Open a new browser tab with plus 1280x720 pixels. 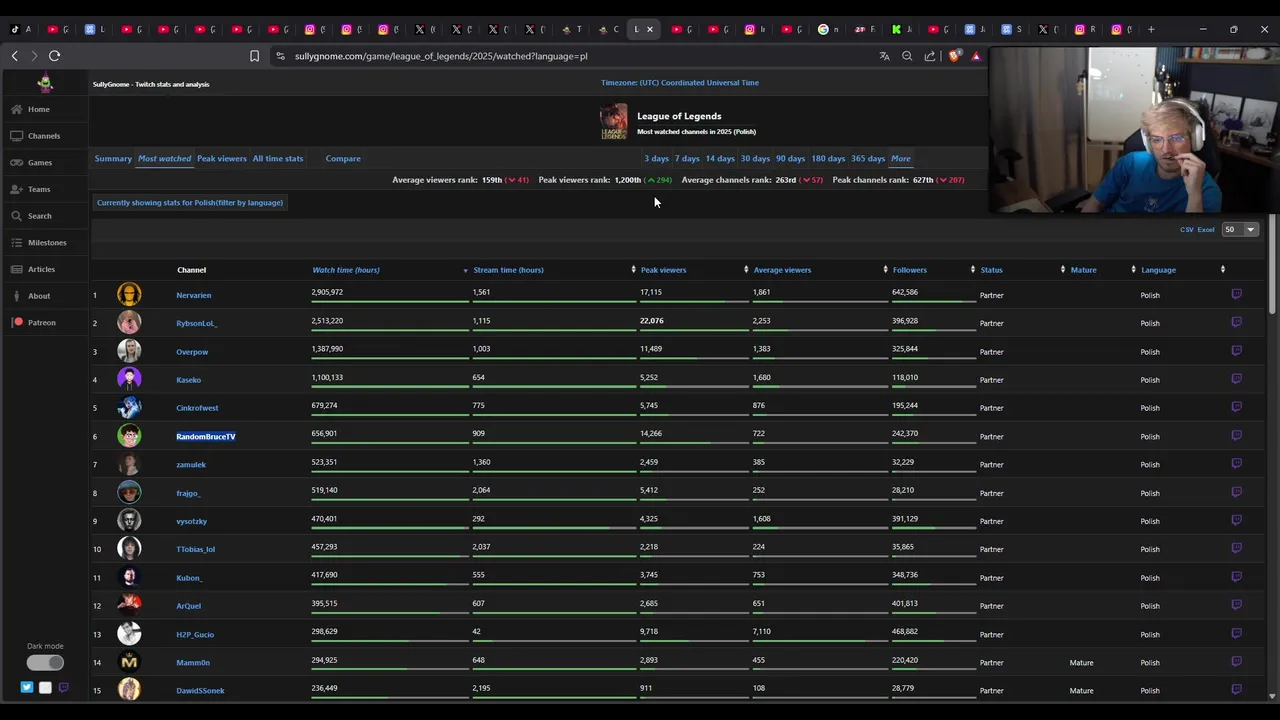coord(1151,29)
